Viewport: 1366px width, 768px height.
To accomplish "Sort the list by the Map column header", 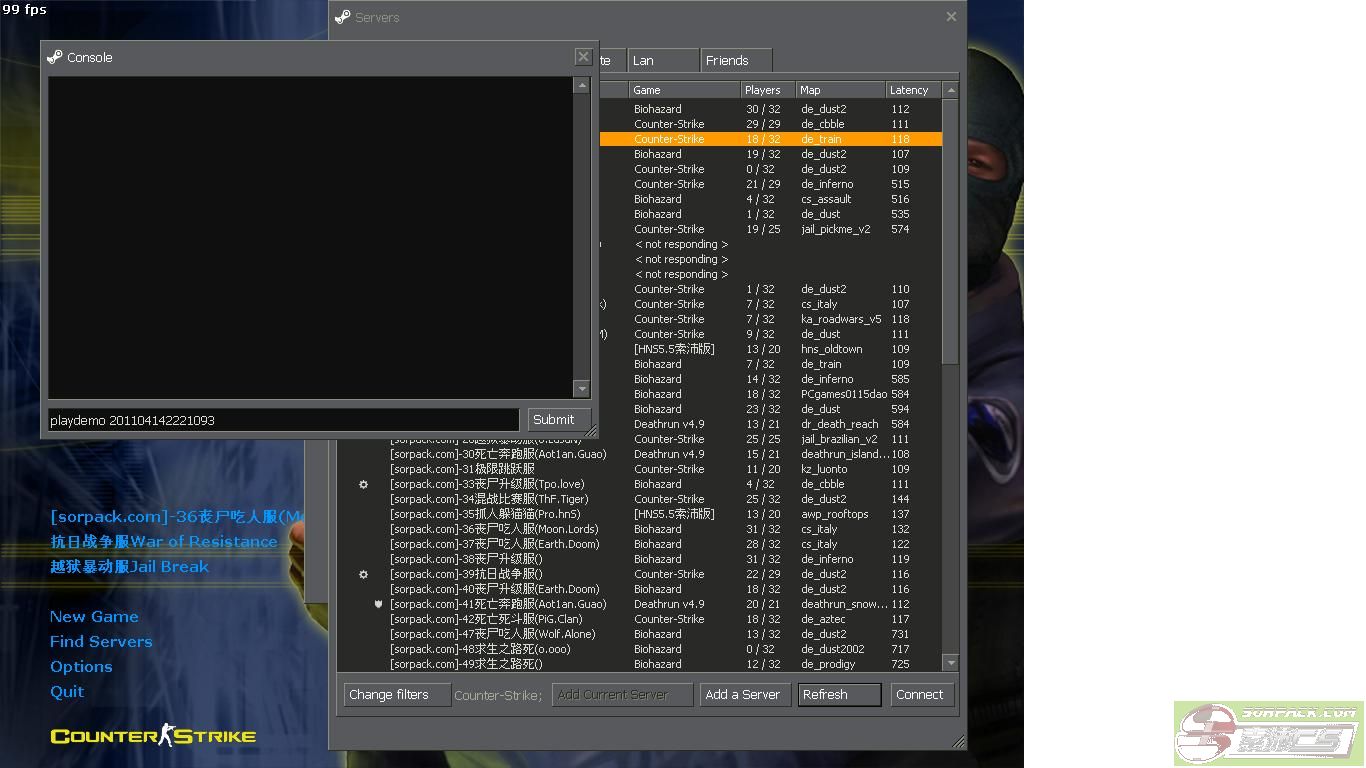I will click(838, 90).
